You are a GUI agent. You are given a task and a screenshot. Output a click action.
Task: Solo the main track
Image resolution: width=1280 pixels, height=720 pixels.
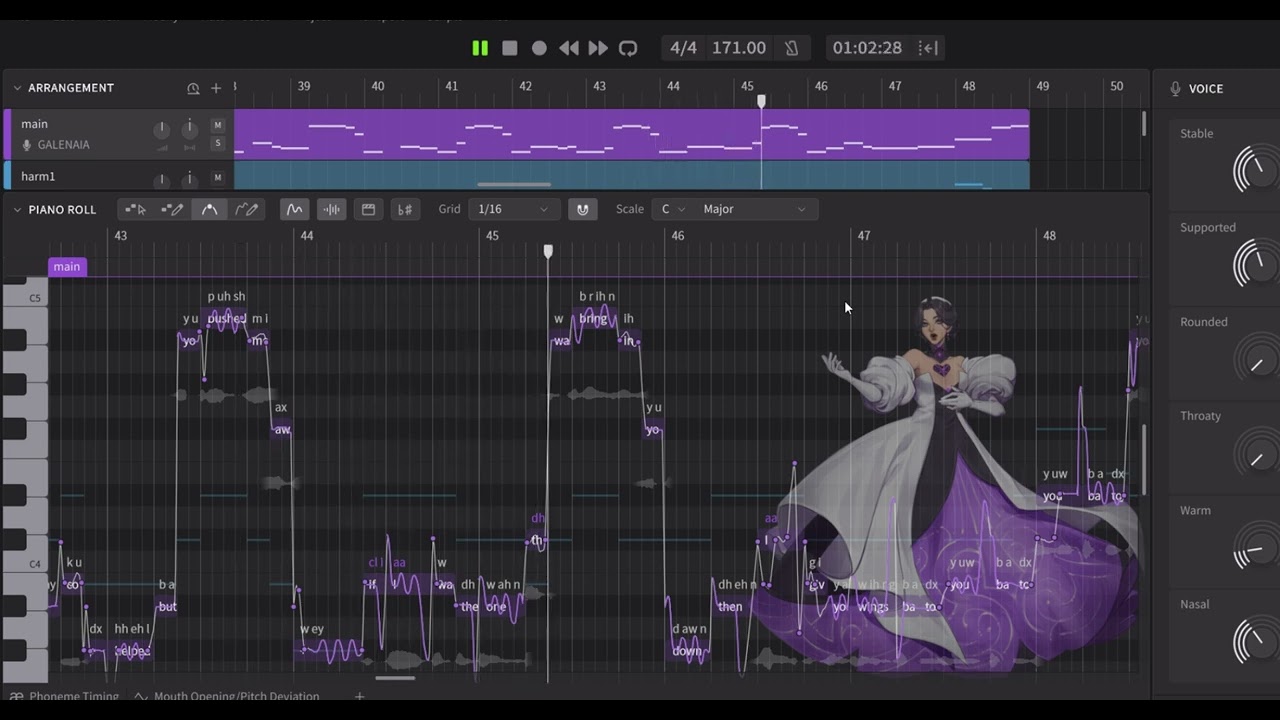(217, 143)
